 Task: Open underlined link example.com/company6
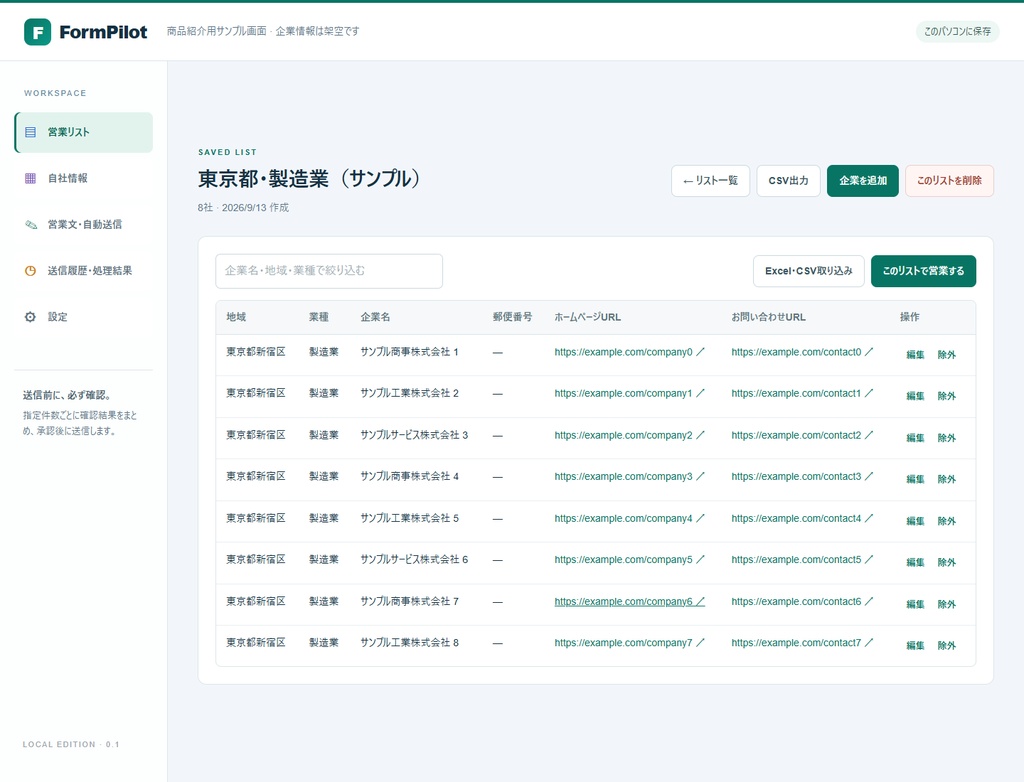click(x=630, y=601)
